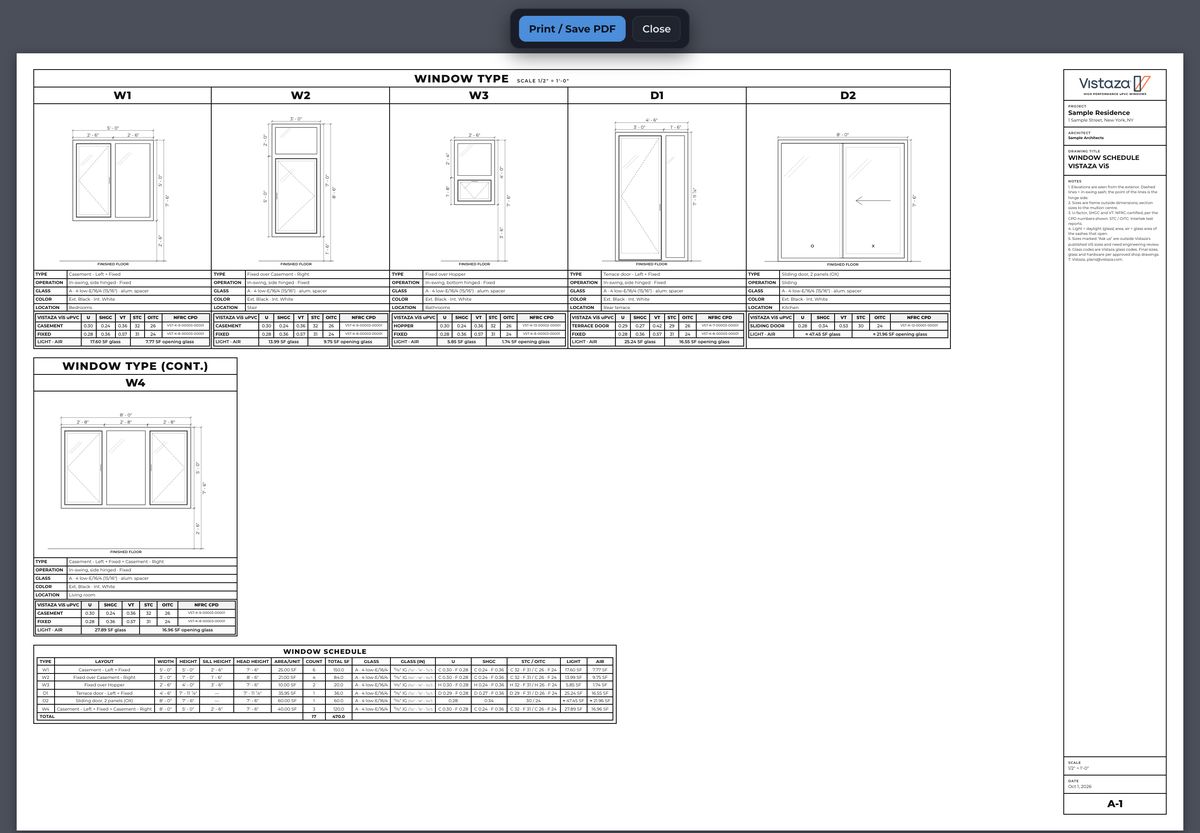1200x833 pixels.
Task: Click the "Bathrooms" location value under W3
Action: [x=438, y=307]
